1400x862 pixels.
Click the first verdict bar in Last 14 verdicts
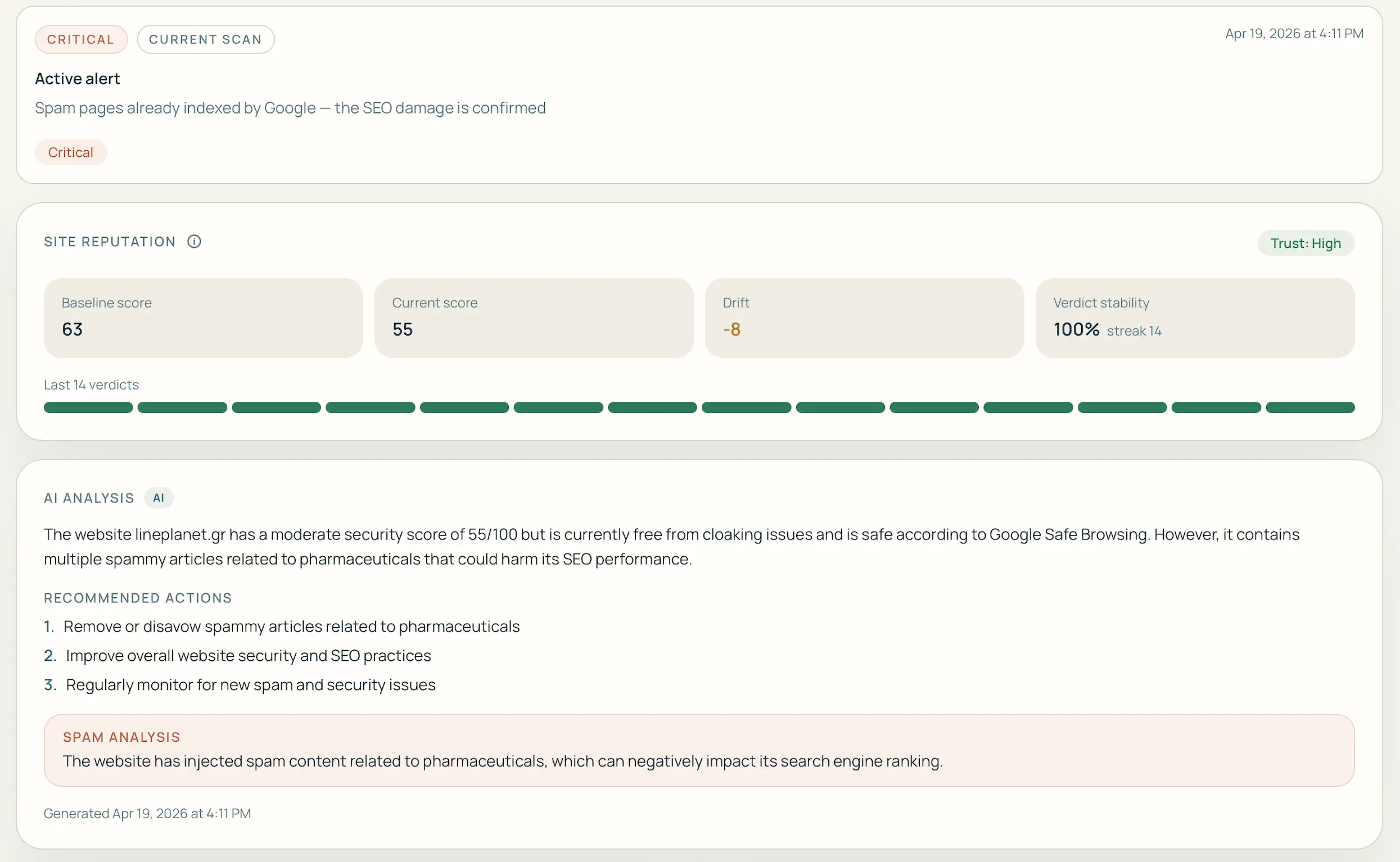tap(88, 407)
